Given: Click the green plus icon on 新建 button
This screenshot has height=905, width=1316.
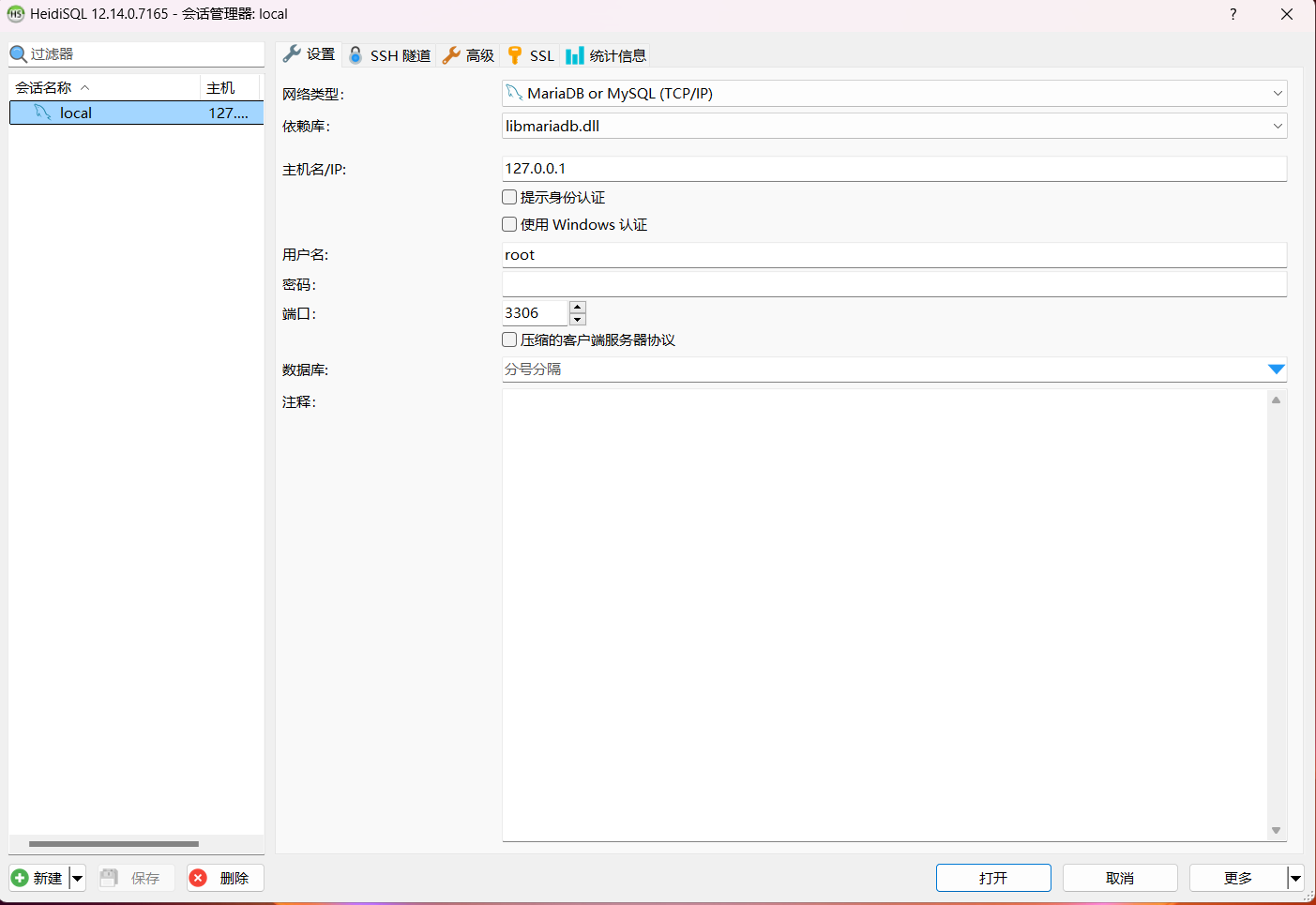Looking at the screenshot, I should point(20,878).
